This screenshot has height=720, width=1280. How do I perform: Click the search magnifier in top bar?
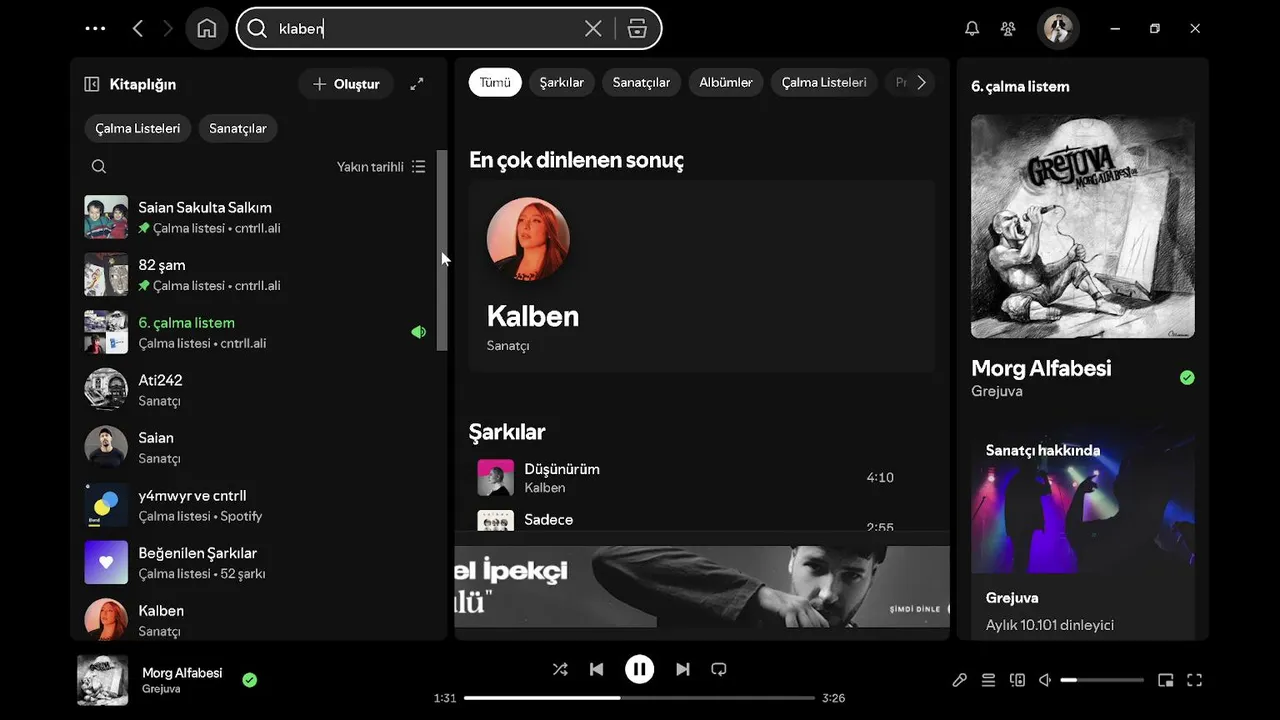[257, 29]
